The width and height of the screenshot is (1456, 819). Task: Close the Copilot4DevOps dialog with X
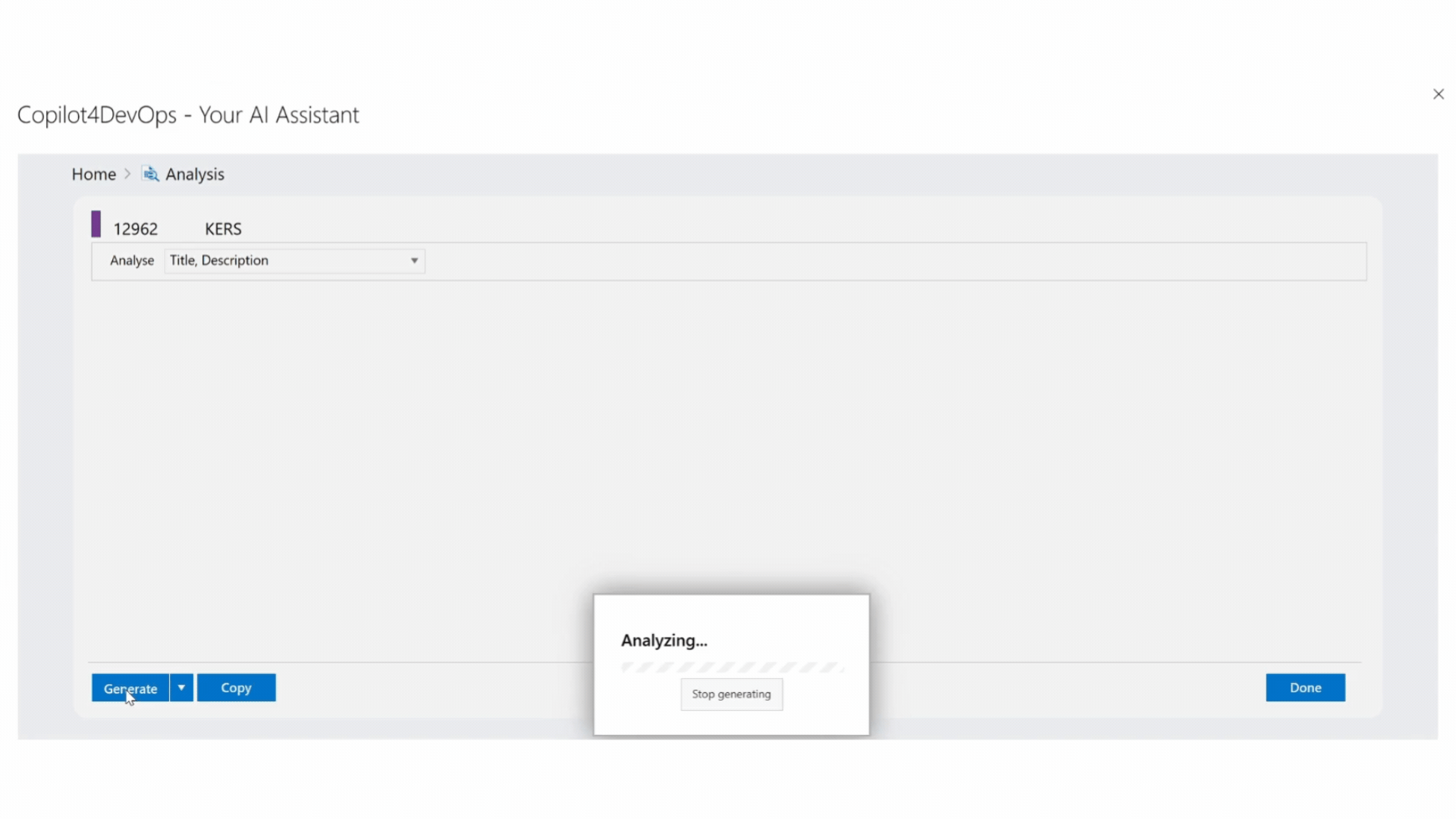click(x=1438, y=94)
